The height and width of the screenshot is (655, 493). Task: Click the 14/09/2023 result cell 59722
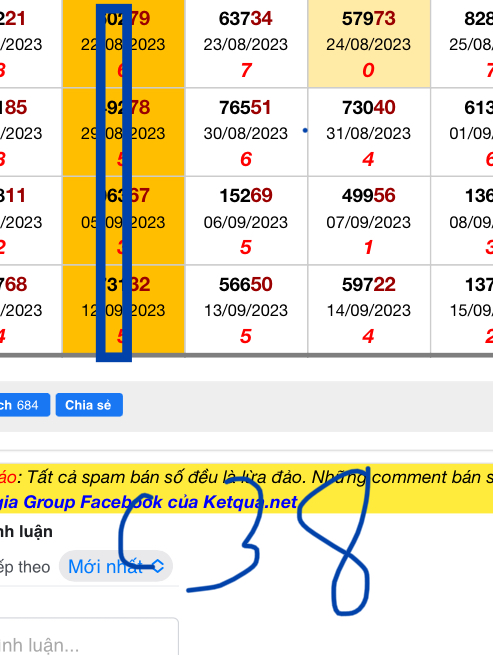click(x=369, y=310)
